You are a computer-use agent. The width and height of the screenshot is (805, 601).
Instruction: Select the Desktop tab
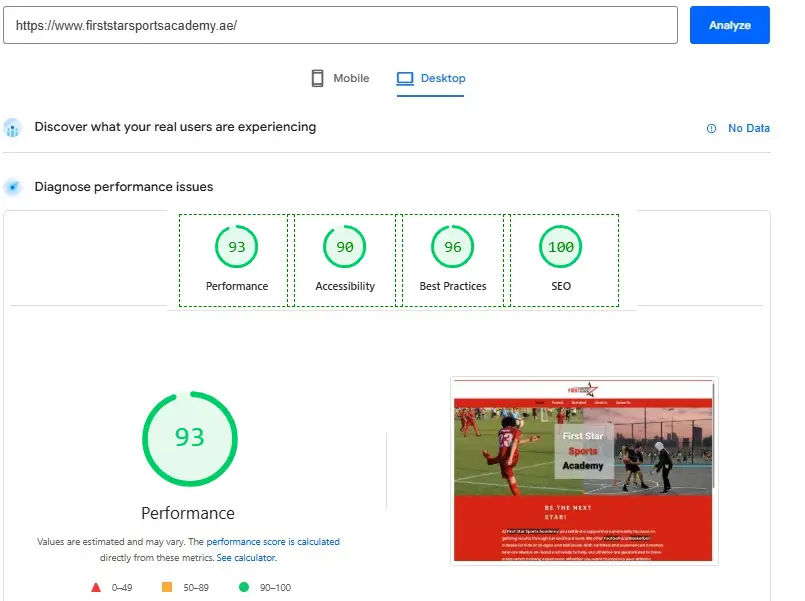pos(431,78)
